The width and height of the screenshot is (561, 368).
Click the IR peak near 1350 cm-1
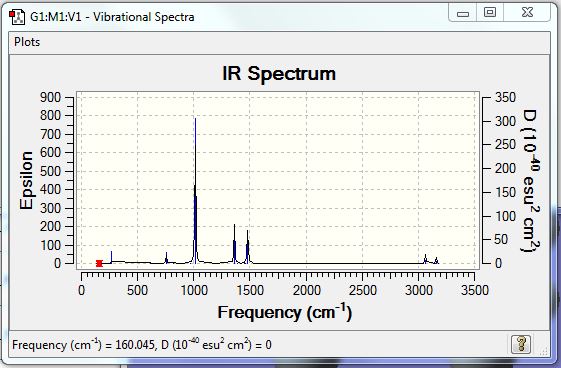click(x=234, y=244)
